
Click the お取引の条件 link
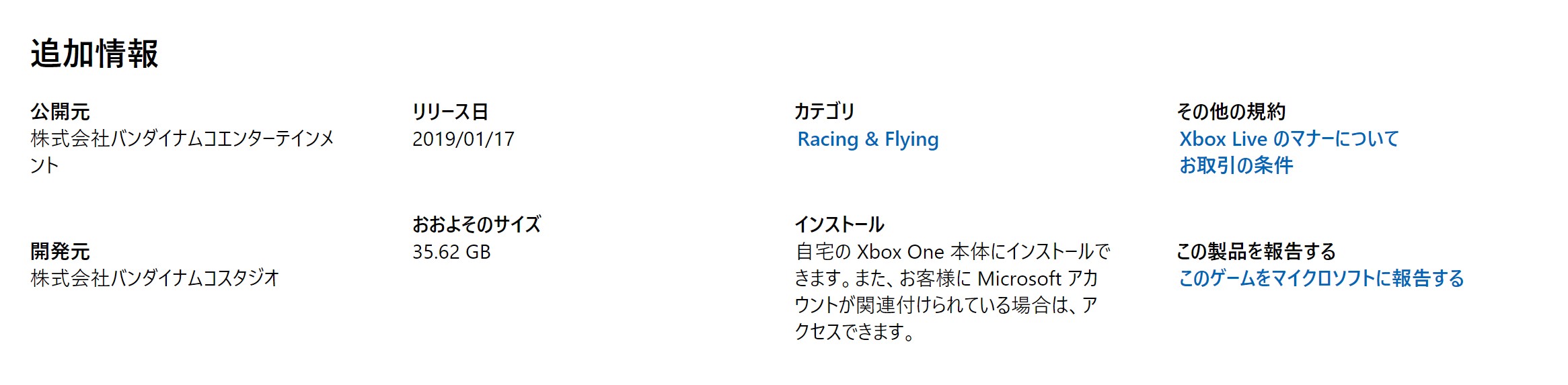coord(1236,165)
